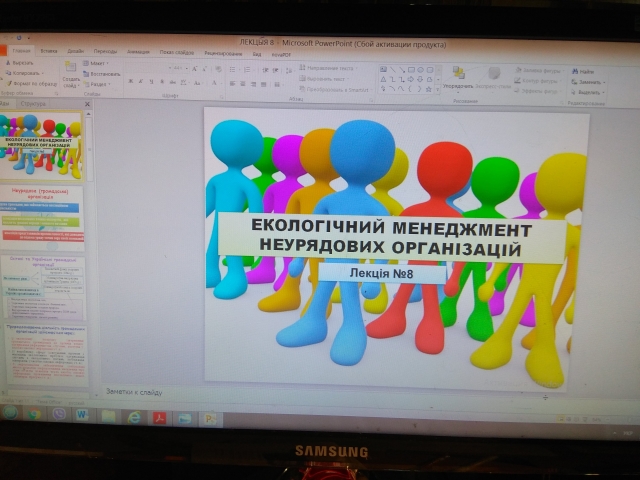
Task: Click the New Slide (Создать слайд) icon
Action: 71,67
